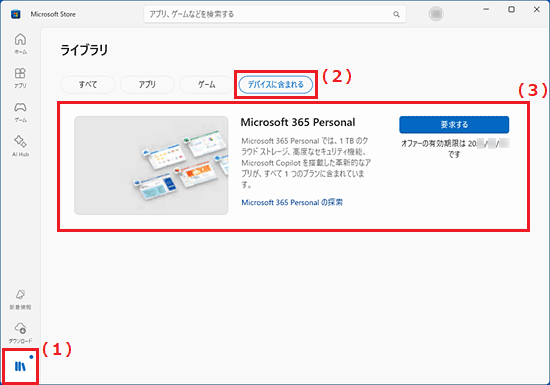Viewport: 550px width, 385px height.
Task: Select the アプリ filter tab
Action: tap(147, 85)
